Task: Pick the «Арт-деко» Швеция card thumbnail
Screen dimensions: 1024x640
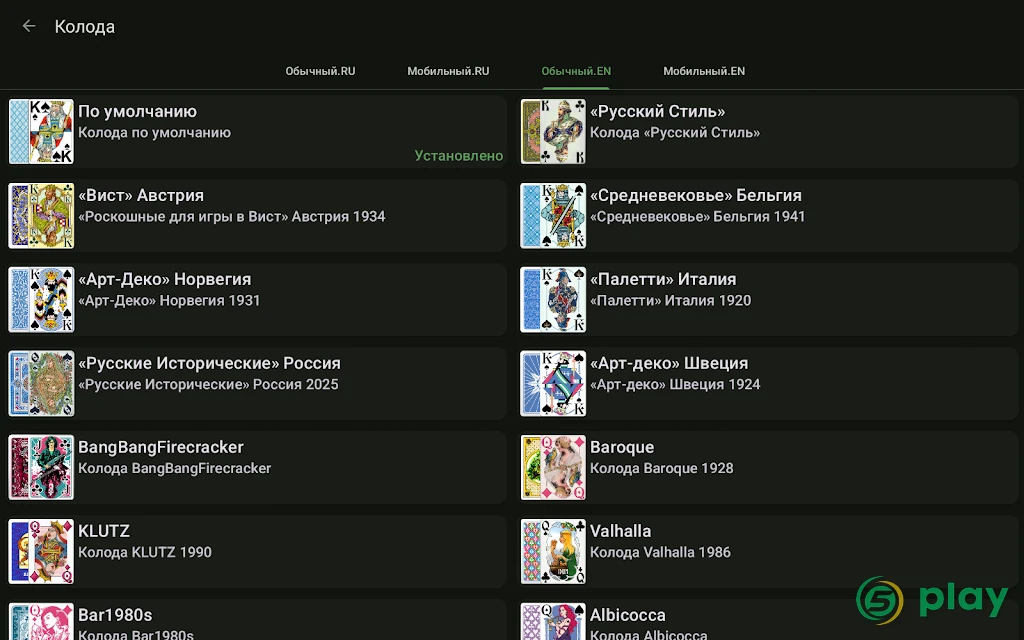Action: click(x=553, y=383)
